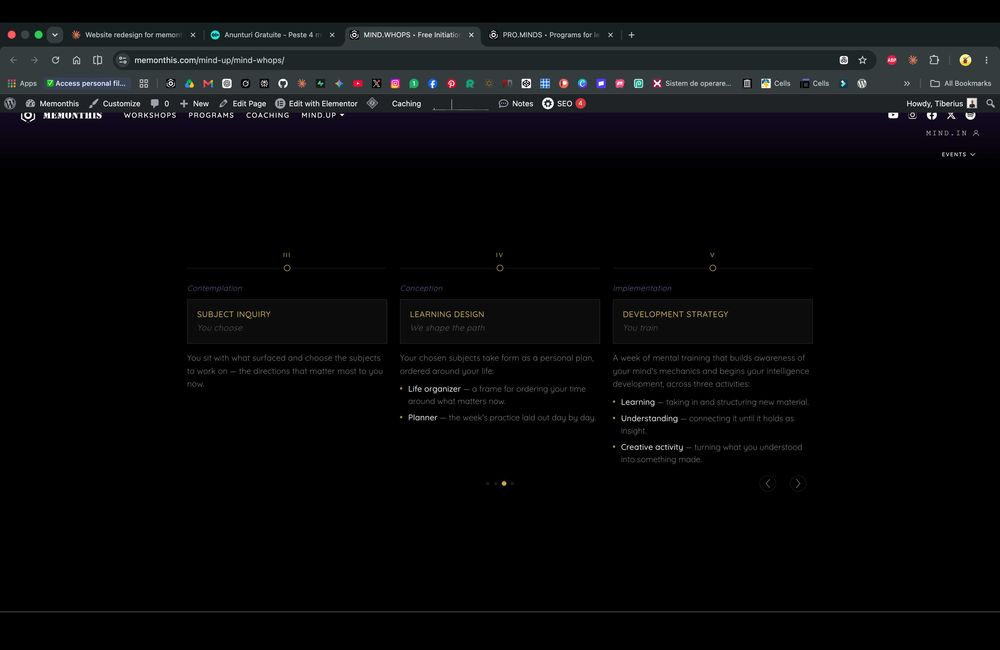Click the step V timeline circle
The height and width of the screenshot is (650, 1000).
(x=712, y=268)
